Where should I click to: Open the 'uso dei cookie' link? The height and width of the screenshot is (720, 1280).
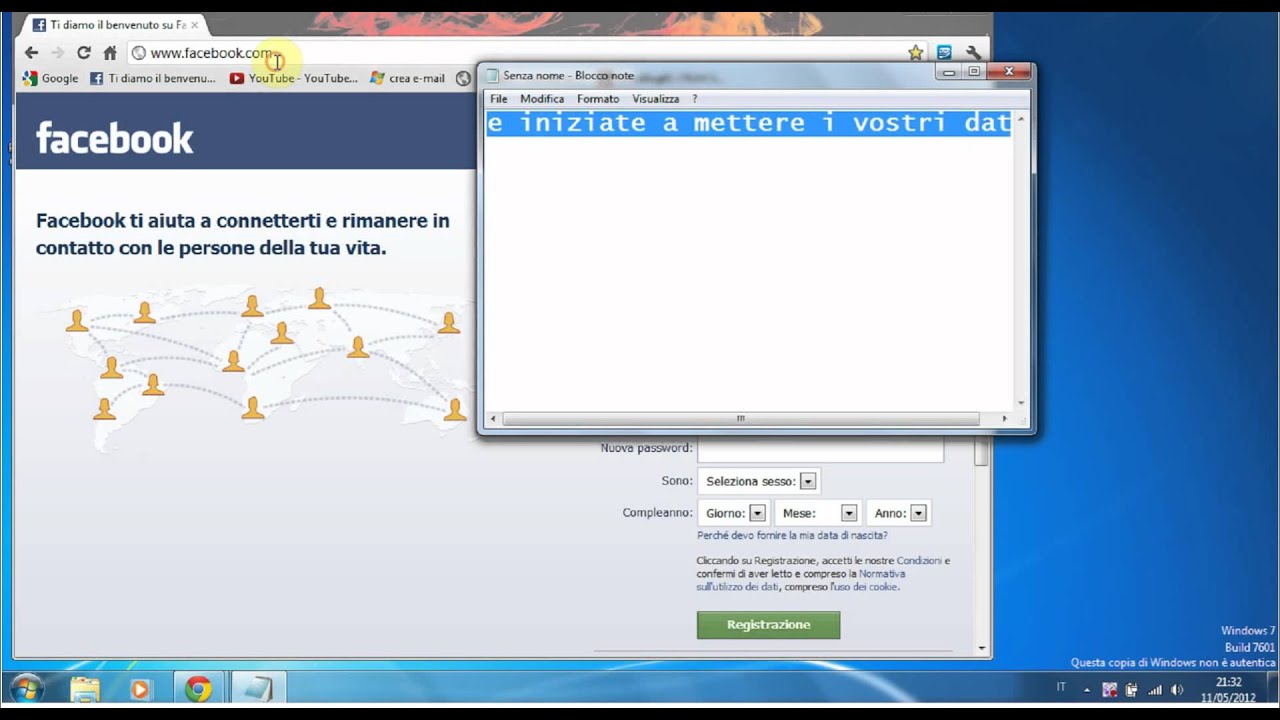[x=864, y=587]
